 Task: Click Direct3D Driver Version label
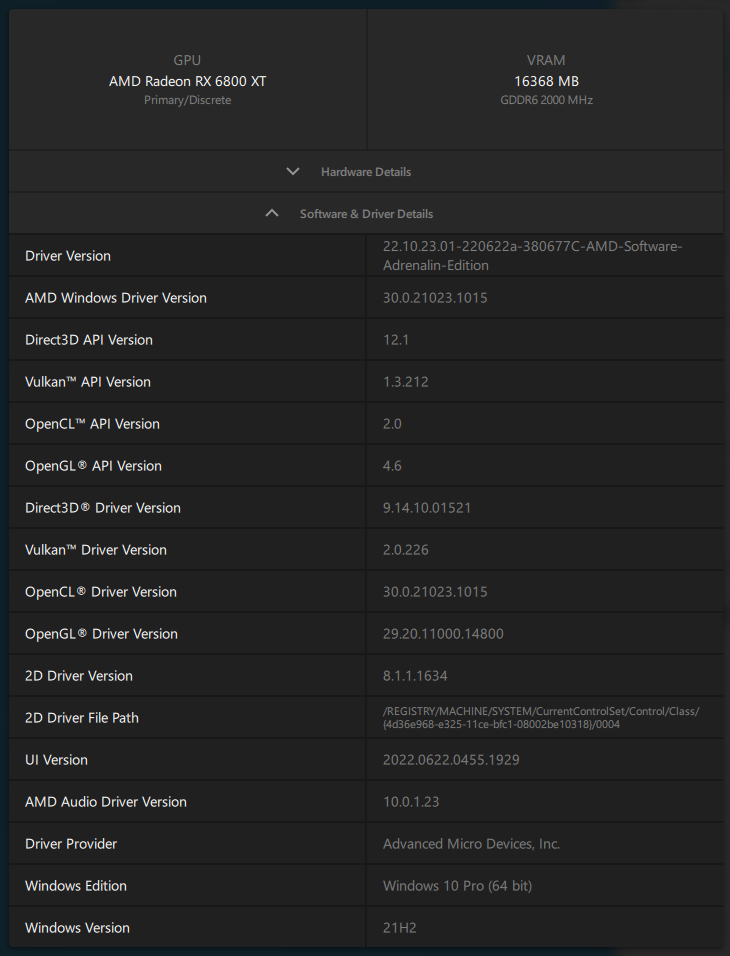click(x=103, y=508)
